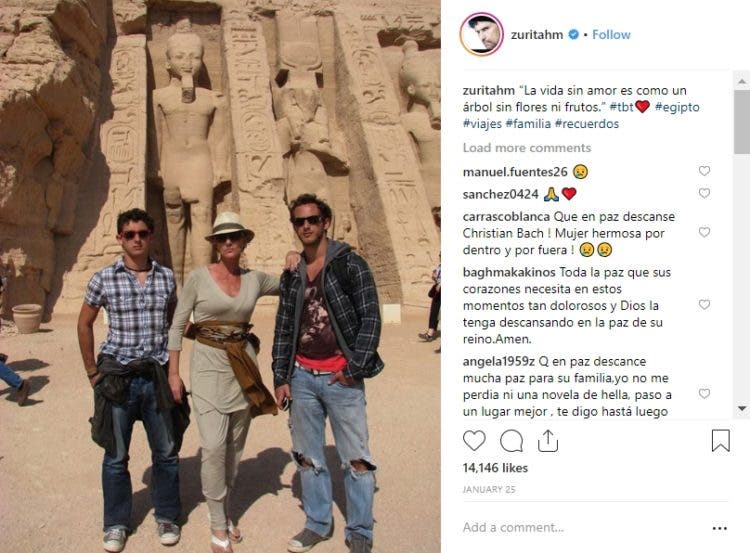The width and height of the screenshot is (750, 553).
Task: Like angela1959z's comment
Action: click(704, 393)
